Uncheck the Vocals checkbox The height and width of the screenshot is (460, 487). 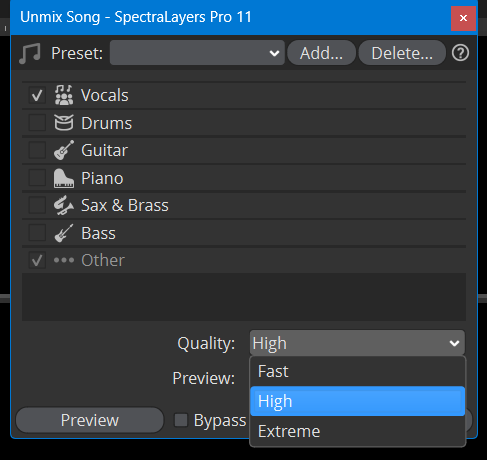37,95
